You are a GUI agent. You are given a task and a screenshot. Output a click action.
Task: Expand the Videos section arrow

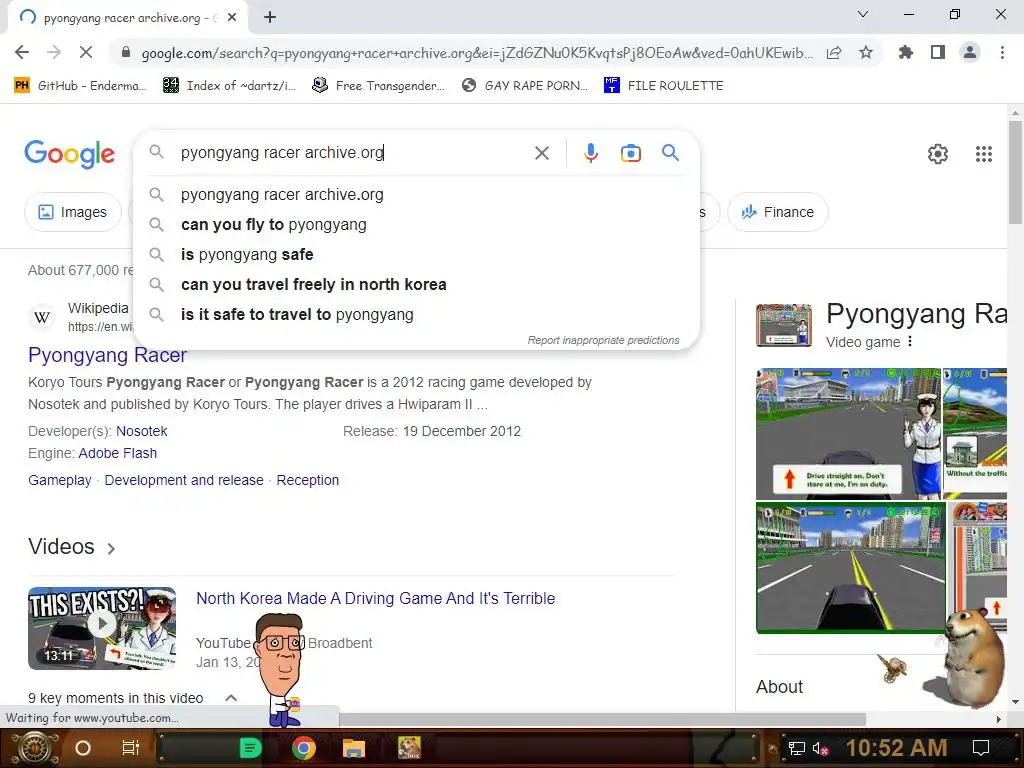pos(111,549)
